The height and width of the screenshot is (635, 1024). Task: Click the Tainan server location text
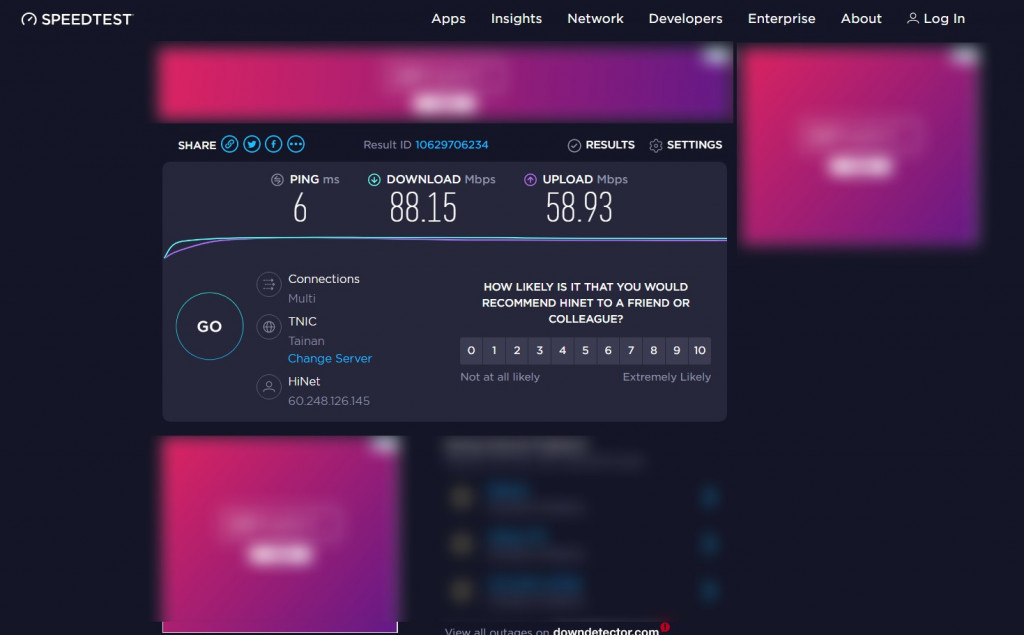(x=306, y=341)
